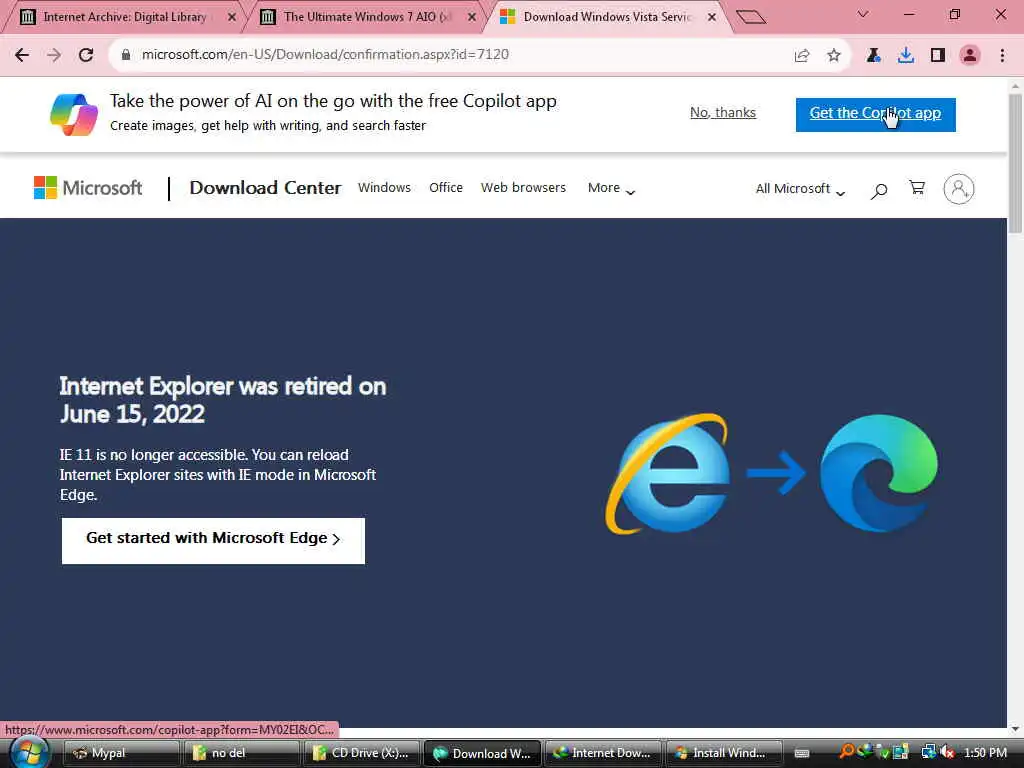
Task: Open CD Drive (X:) taskbar window
Action: [362, 753]
